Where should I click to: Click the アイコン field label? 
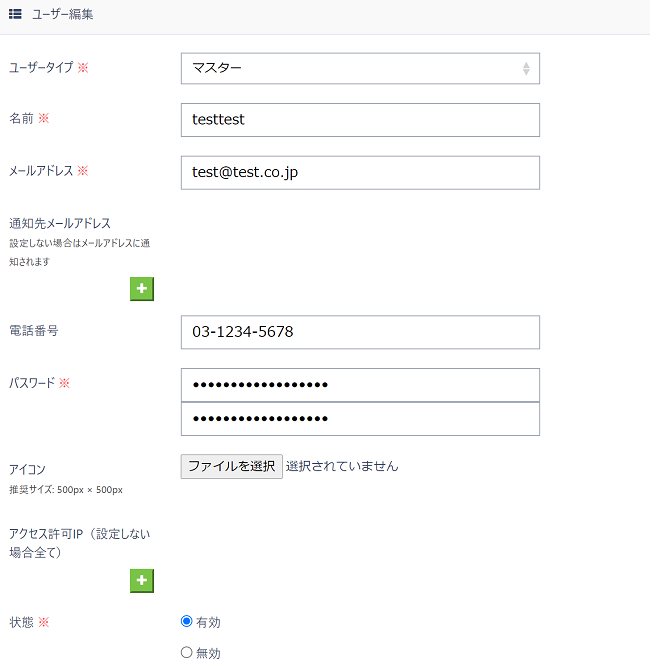(27, 469)
